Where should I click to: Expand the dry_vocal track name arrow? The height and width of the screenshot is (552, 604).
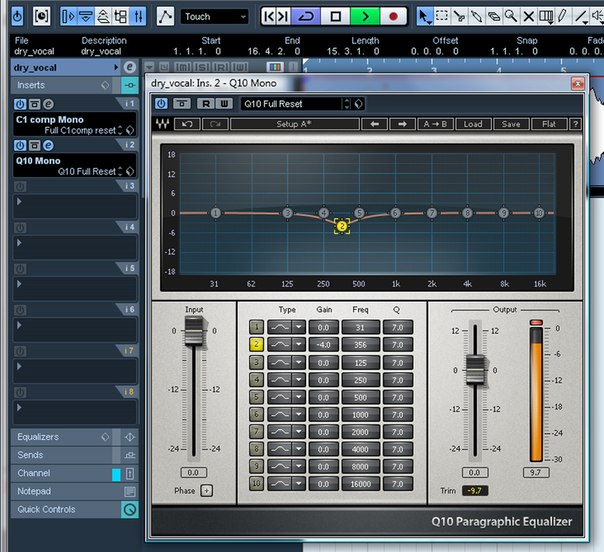pos(116,67)
